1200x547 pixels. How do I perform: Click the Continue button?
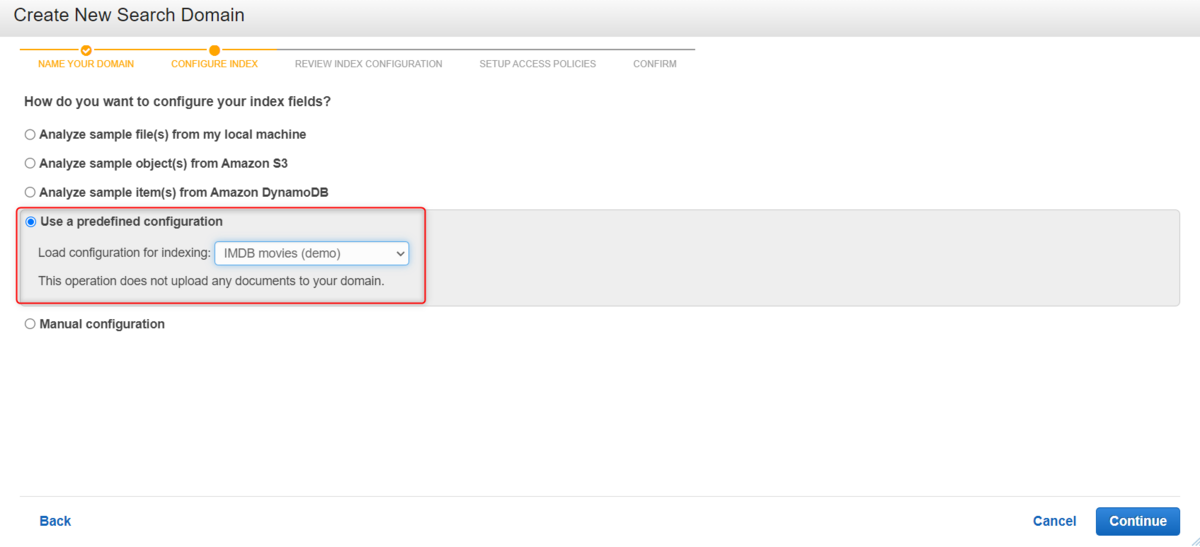click(1138, 521)
